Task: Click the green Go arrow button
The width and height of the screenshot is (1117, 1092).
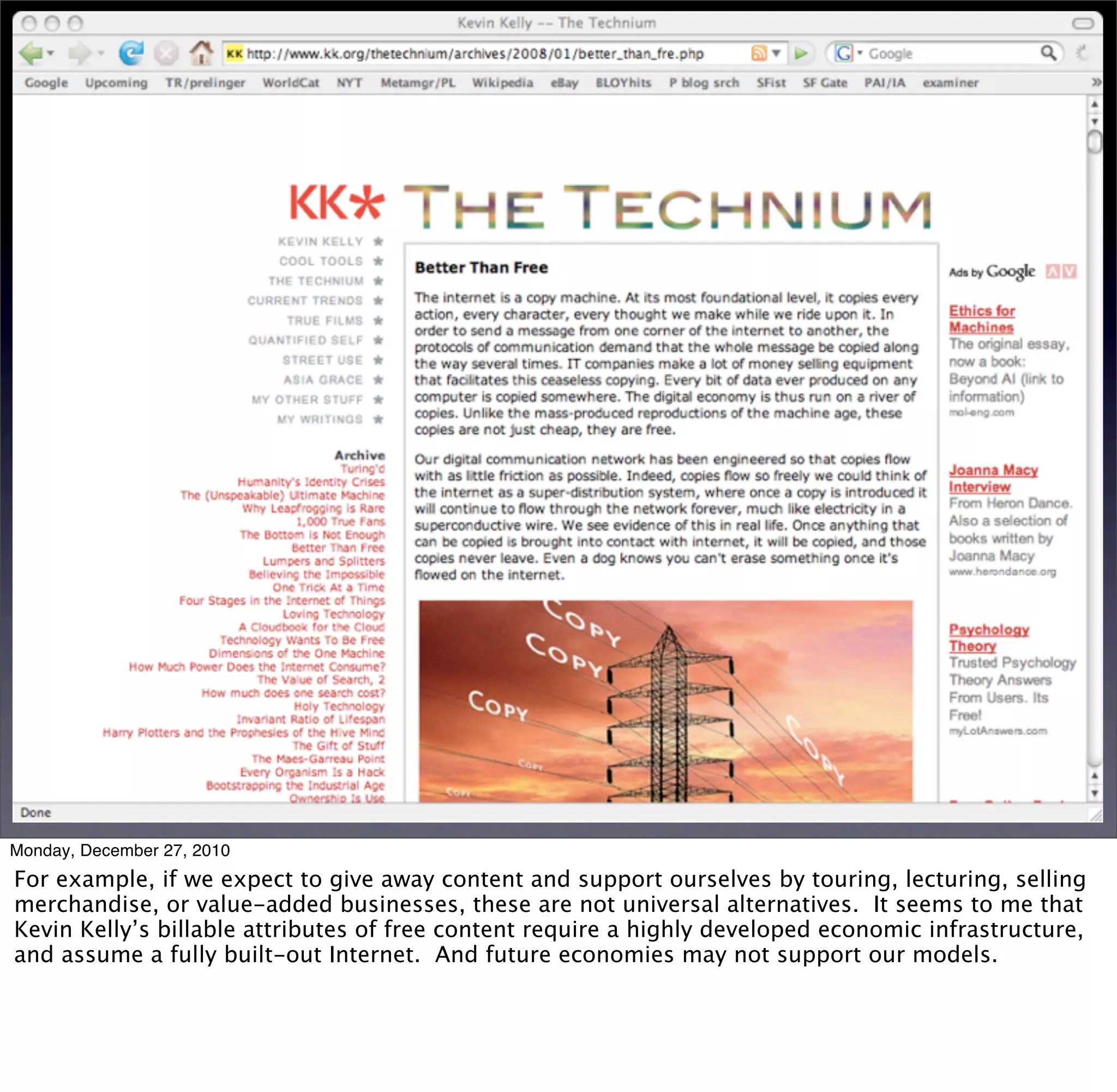Action: pos(801,54)
